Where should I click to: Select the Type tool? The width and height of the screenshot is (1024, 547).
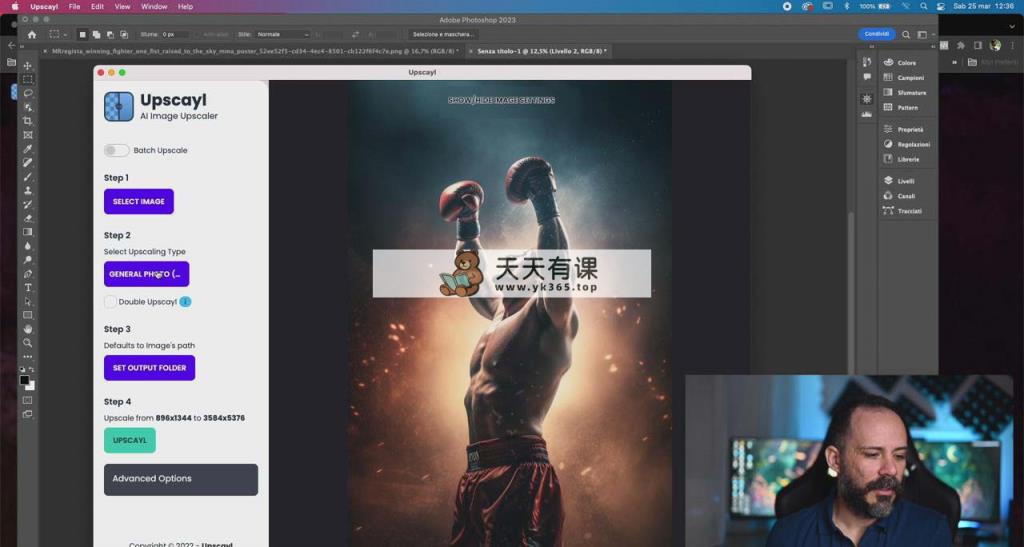pos(27,287)
